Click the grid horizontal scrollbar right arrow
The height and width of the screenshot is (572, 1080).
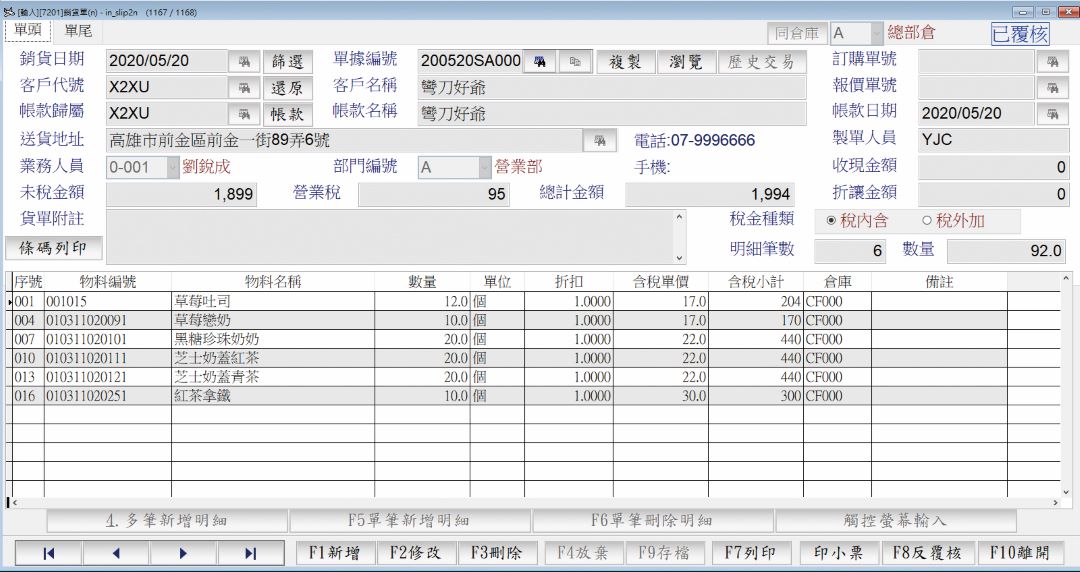coord(1055,503)
